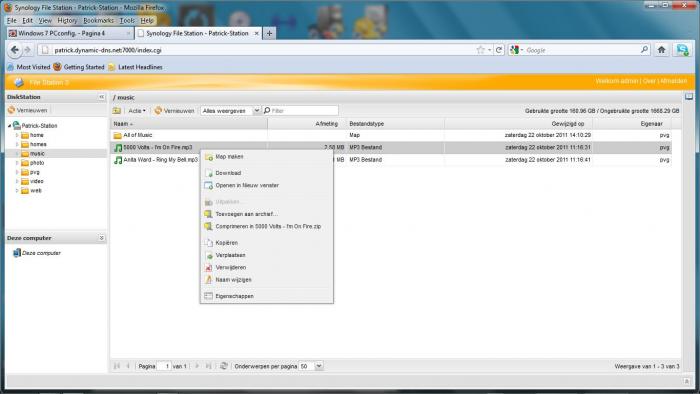Sort by the Gewijzigd op column header
The height and width of the screenshot is (394, 700).
tap(518, 124)
